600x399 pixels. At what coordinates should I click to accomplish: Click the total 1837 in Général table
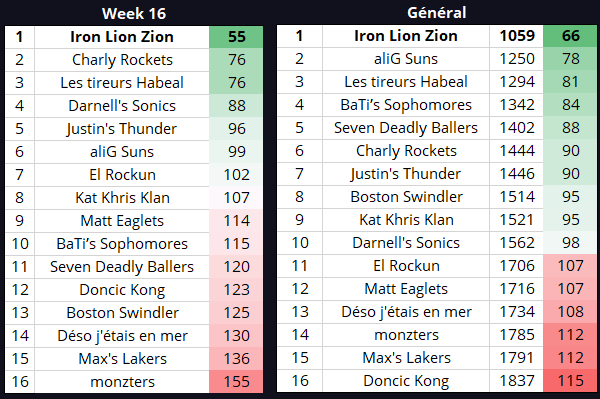(x=516, y=381)
